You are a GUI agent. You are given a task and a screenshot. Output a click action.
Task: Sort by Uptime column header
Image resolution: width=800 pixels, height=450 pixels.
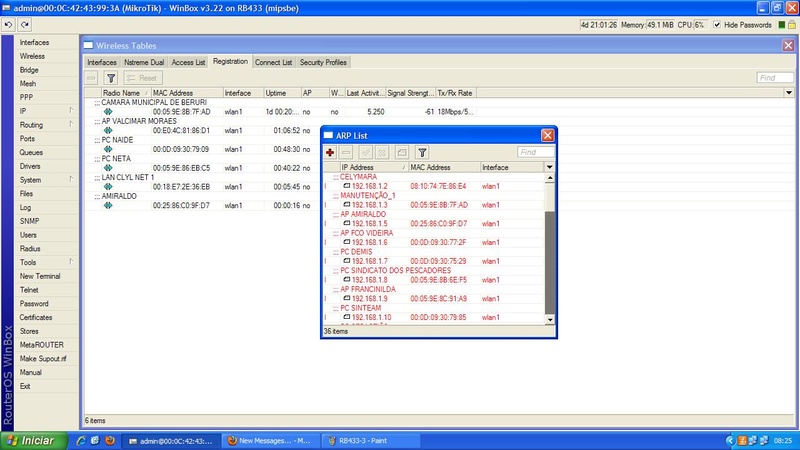(x=282, y=93)
